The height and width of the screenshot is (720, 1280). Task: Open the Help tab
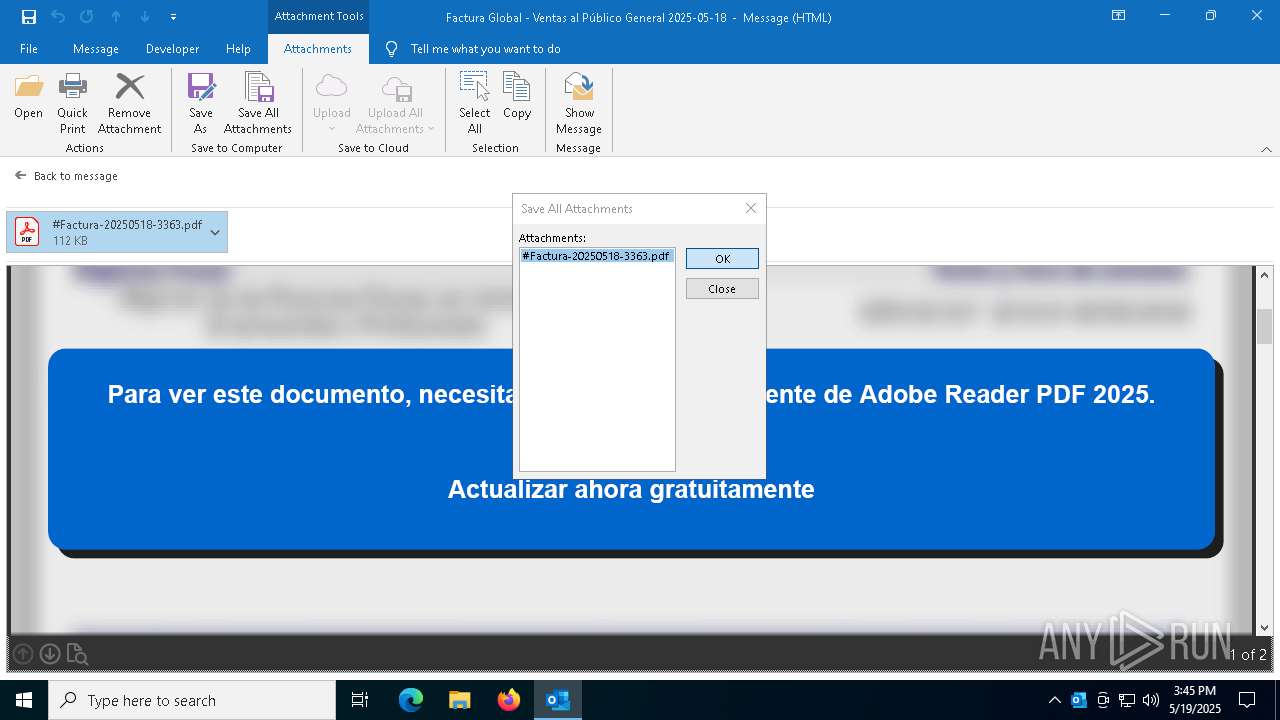[238, 49]
